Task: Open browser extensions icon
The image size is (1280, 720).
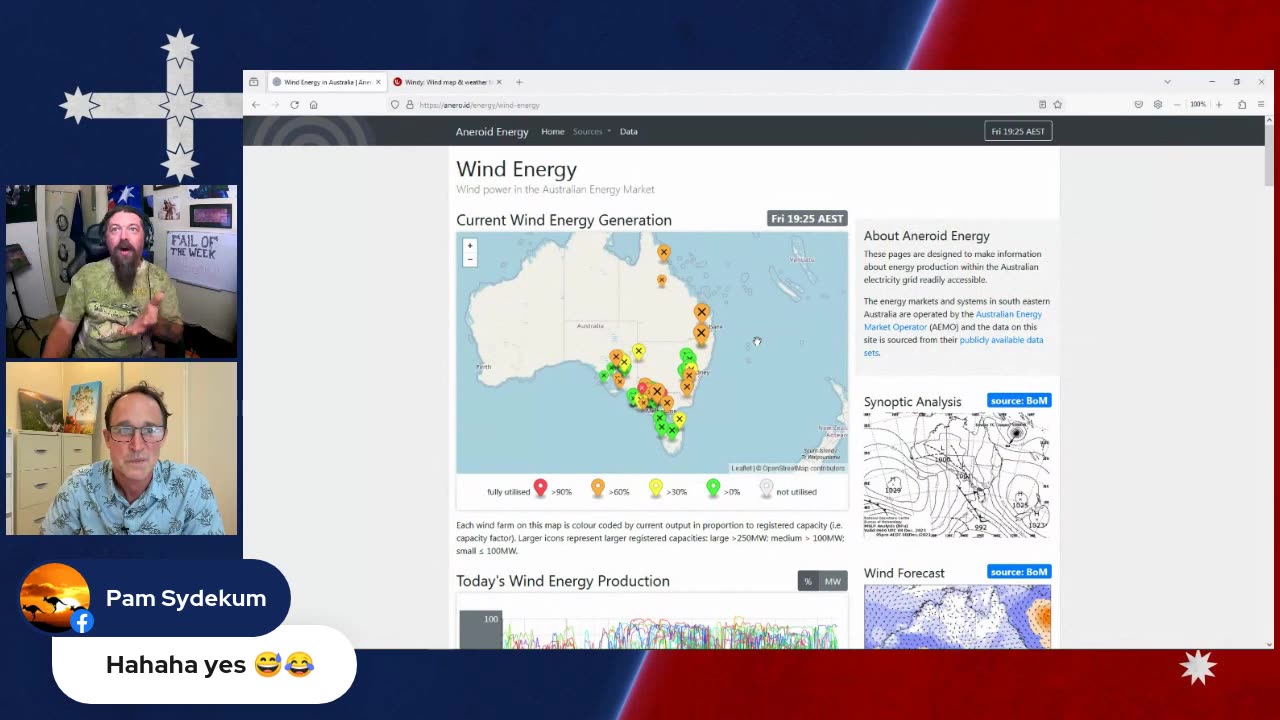Action: pyautogui.click(x=1242, y=105)
